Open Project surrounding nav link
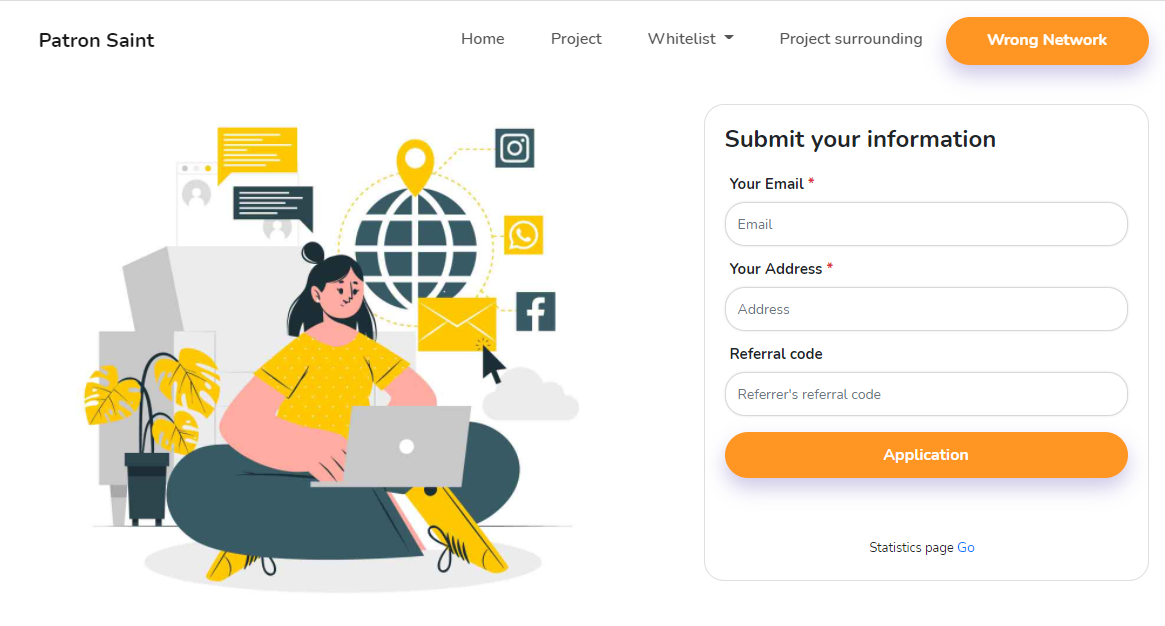1165x626 pixels. pos(851,39)
